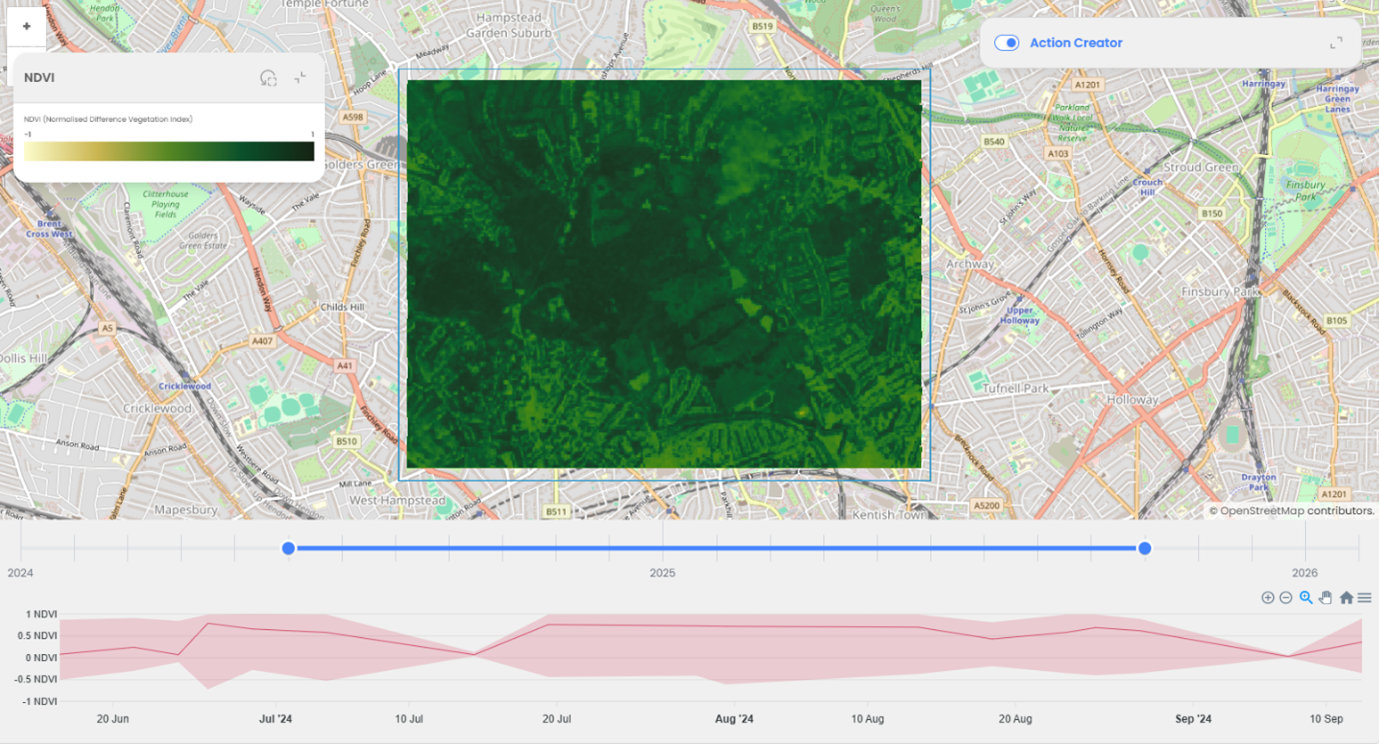Reset chart zoom with home icon
Screen dimensions: 1379x744
1346,598
